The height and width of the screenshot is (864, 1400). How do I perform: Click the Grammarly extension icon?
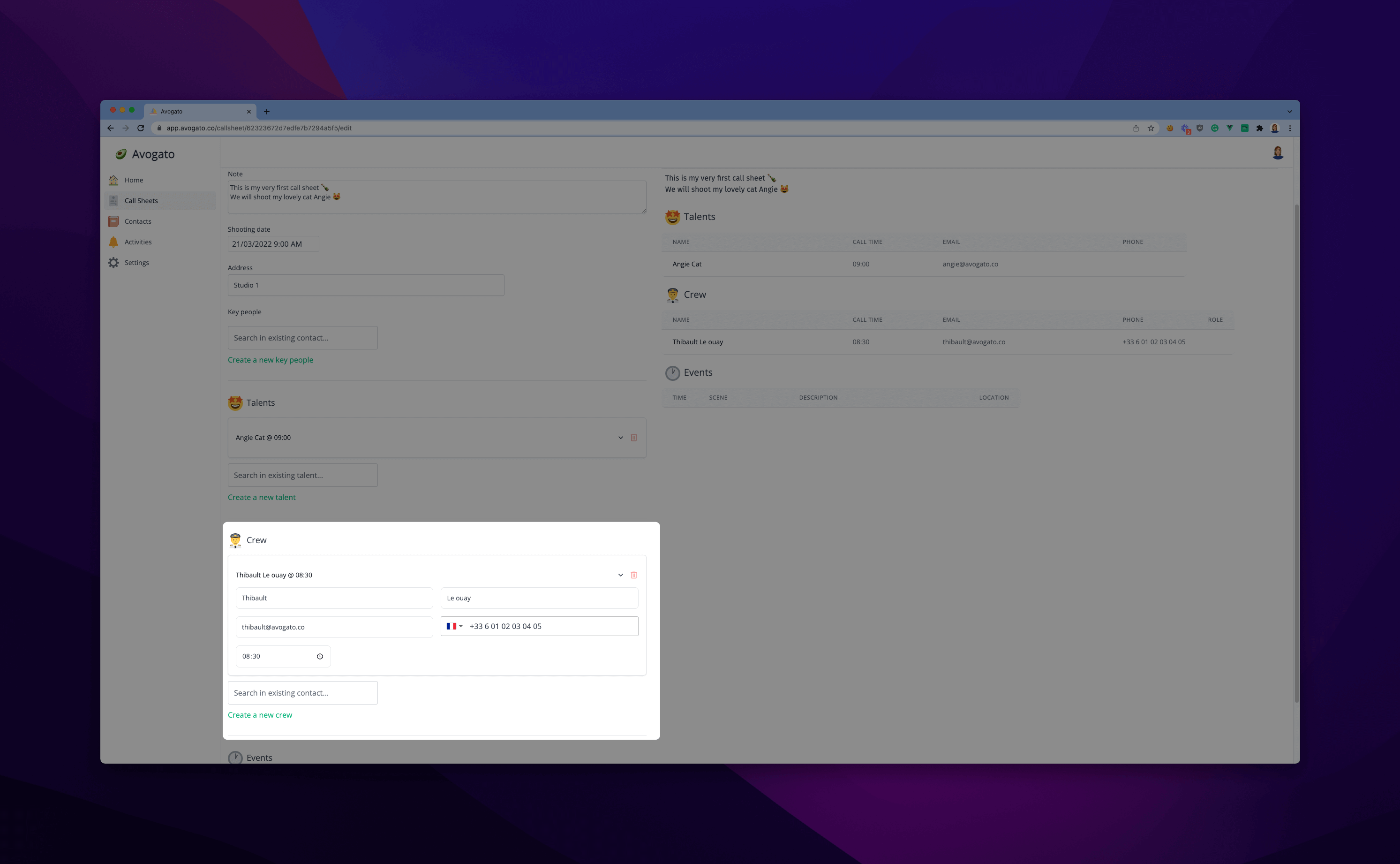(1214, 128)
